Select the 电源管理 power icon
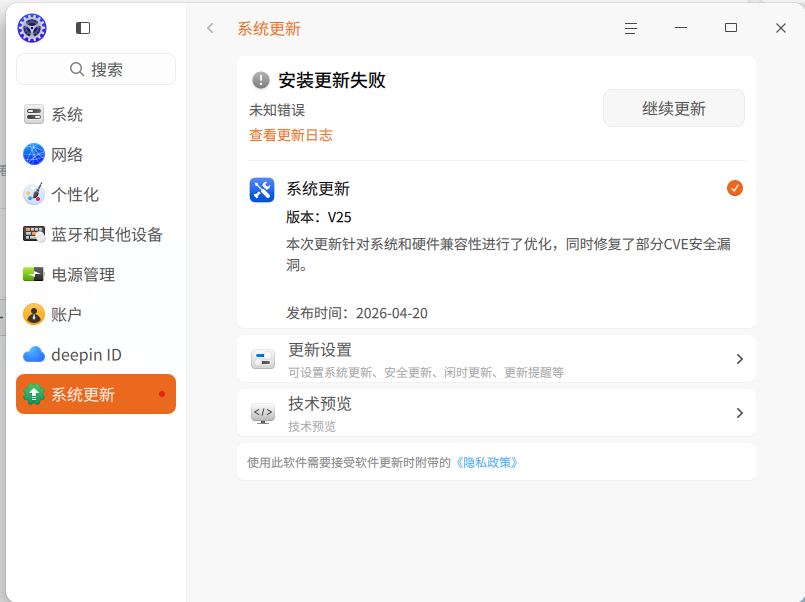Image resolution: width=805 pixels, height=602 pixels. (x=32, y=274)
